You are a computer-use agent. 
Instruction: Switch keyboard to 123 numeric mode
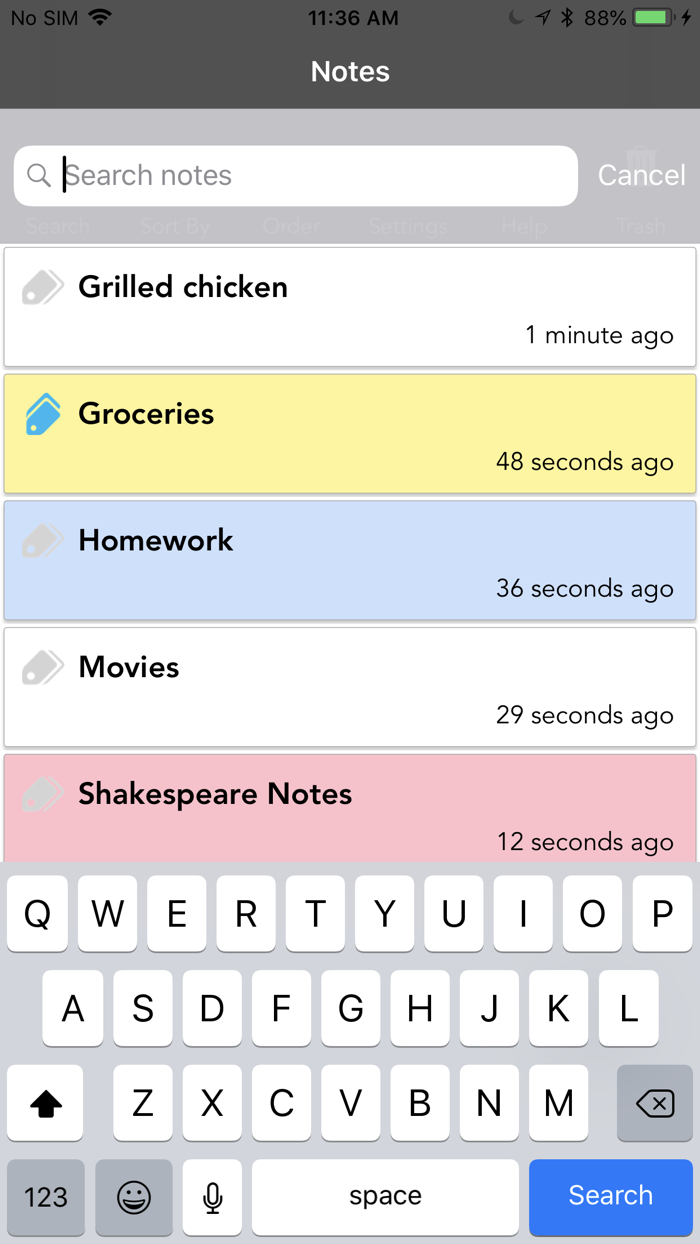tap(45, 1197)
